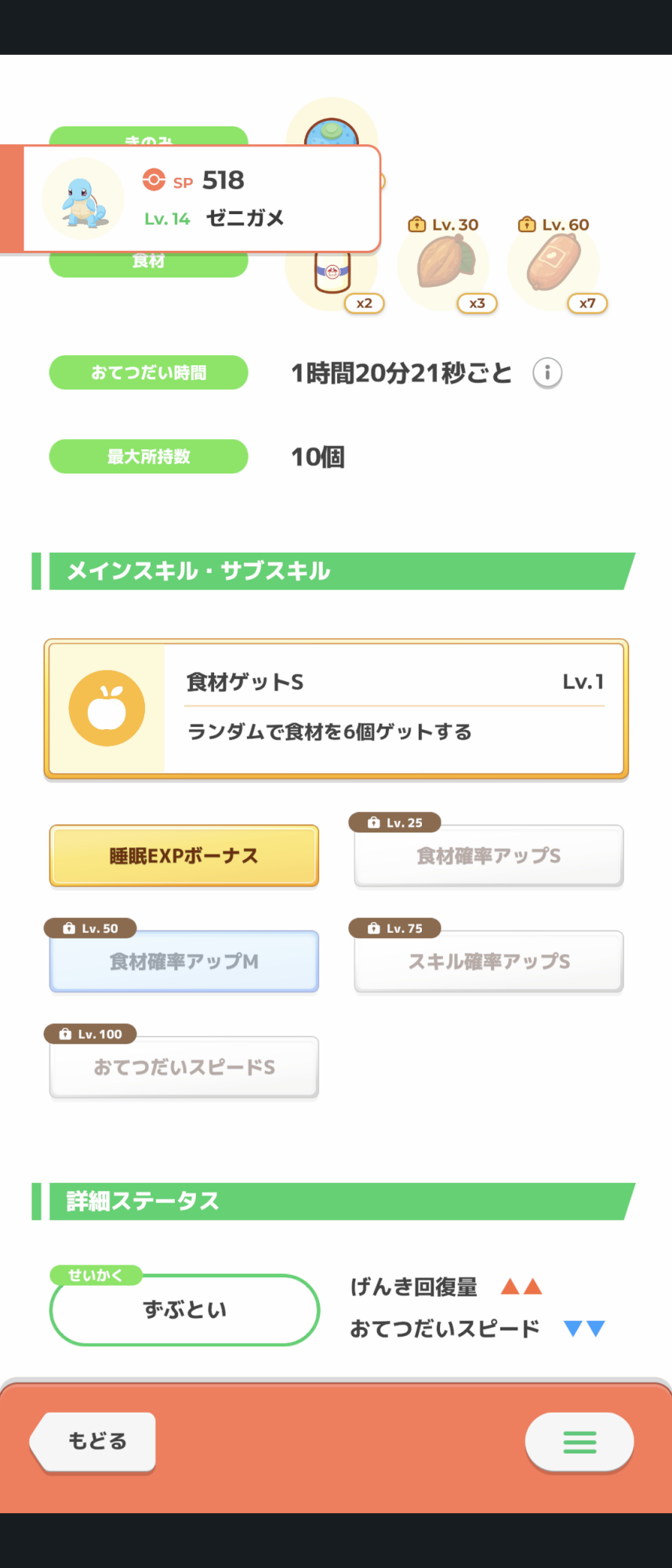Tap the info icon beside おてつだい時間
672x1568 pixels.
point(547,373)
